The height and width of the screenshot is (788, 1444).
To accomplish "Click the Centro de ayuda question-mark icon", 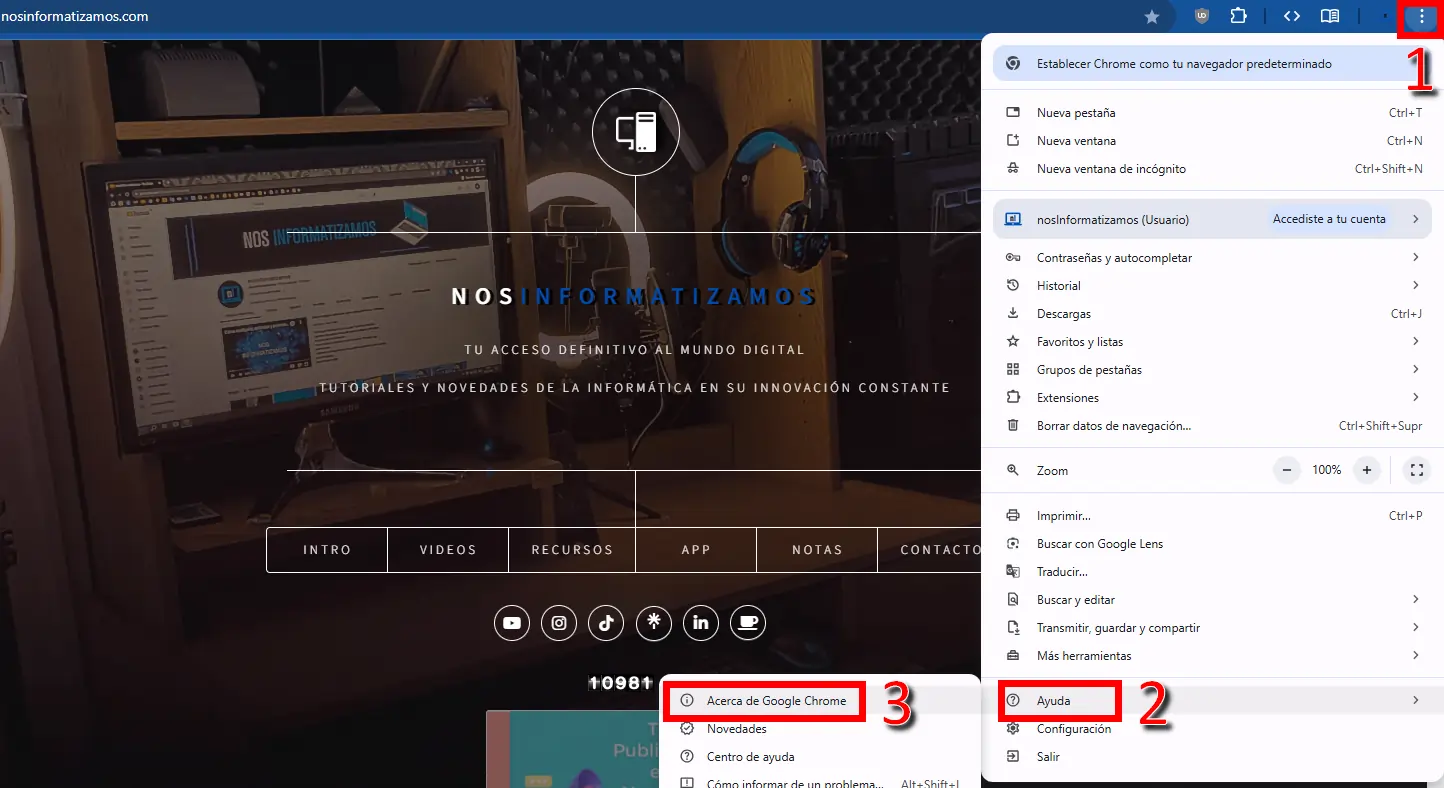I will pos(687,757).
